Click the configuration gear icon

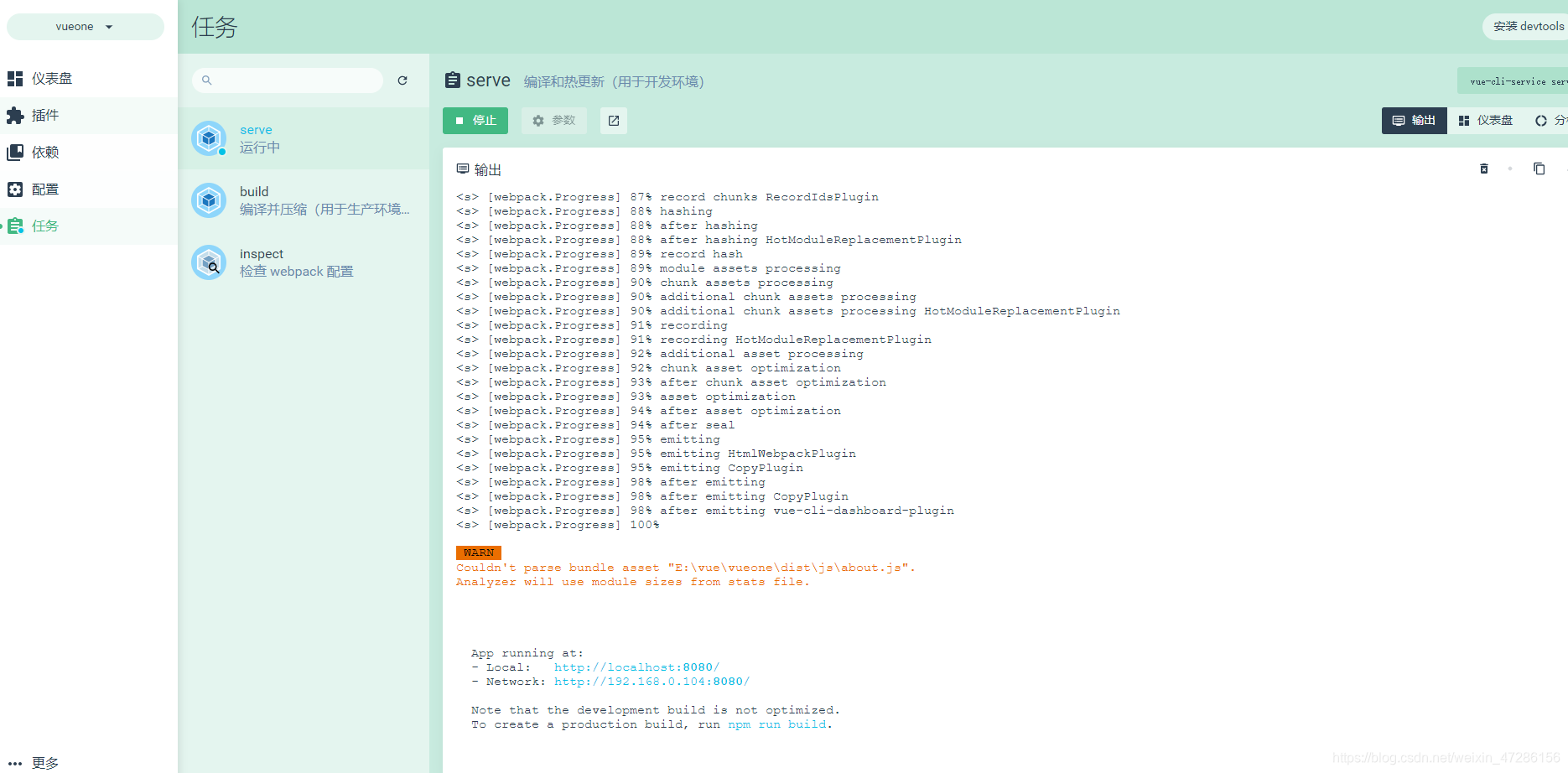click(x=15, y=189)
